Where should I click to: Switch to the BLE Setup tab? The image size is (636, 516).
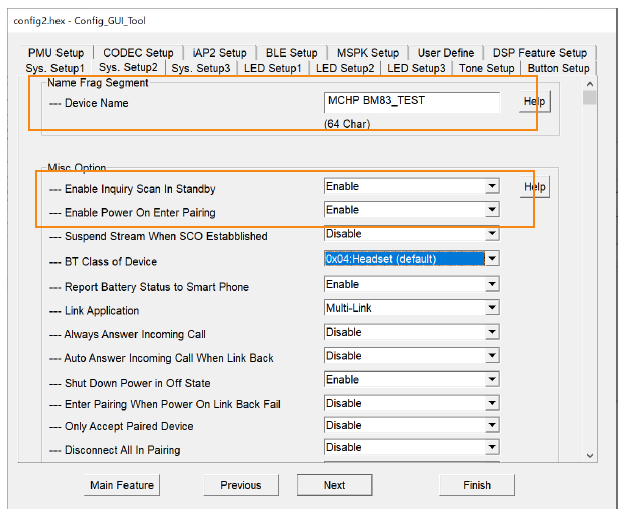click(x=291, y=53)
